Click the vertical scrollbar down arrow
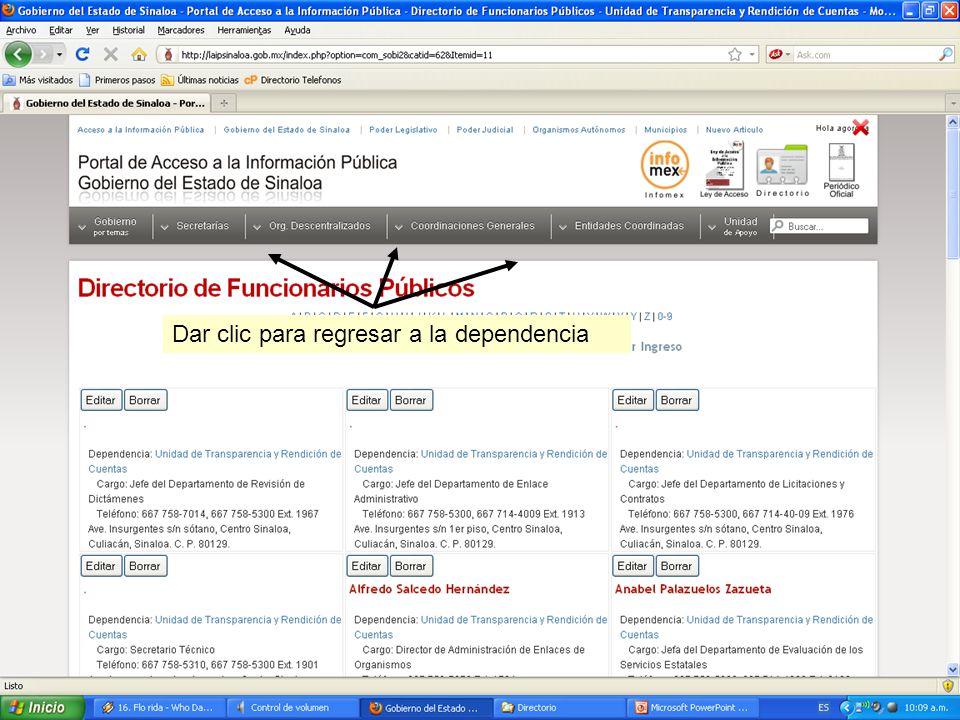This screenshot has width=960, height=720. pos(953,669)
